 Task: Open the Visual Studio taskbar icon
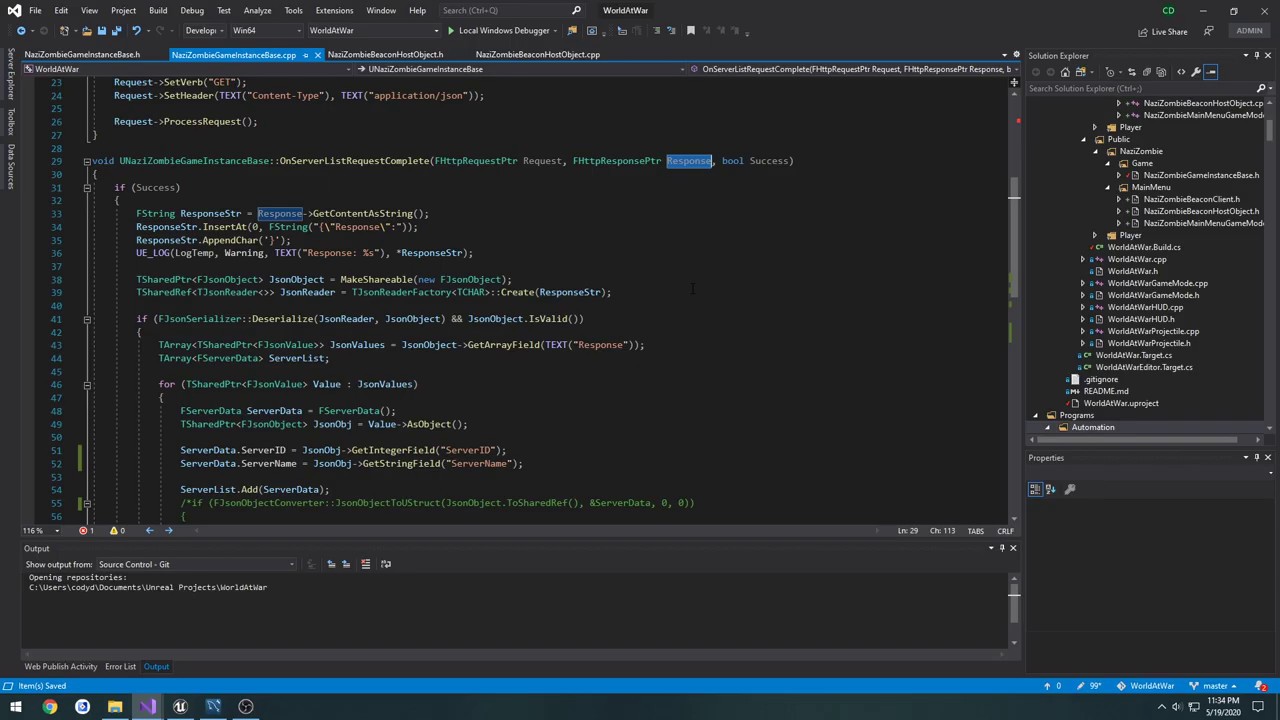[147, 707]
